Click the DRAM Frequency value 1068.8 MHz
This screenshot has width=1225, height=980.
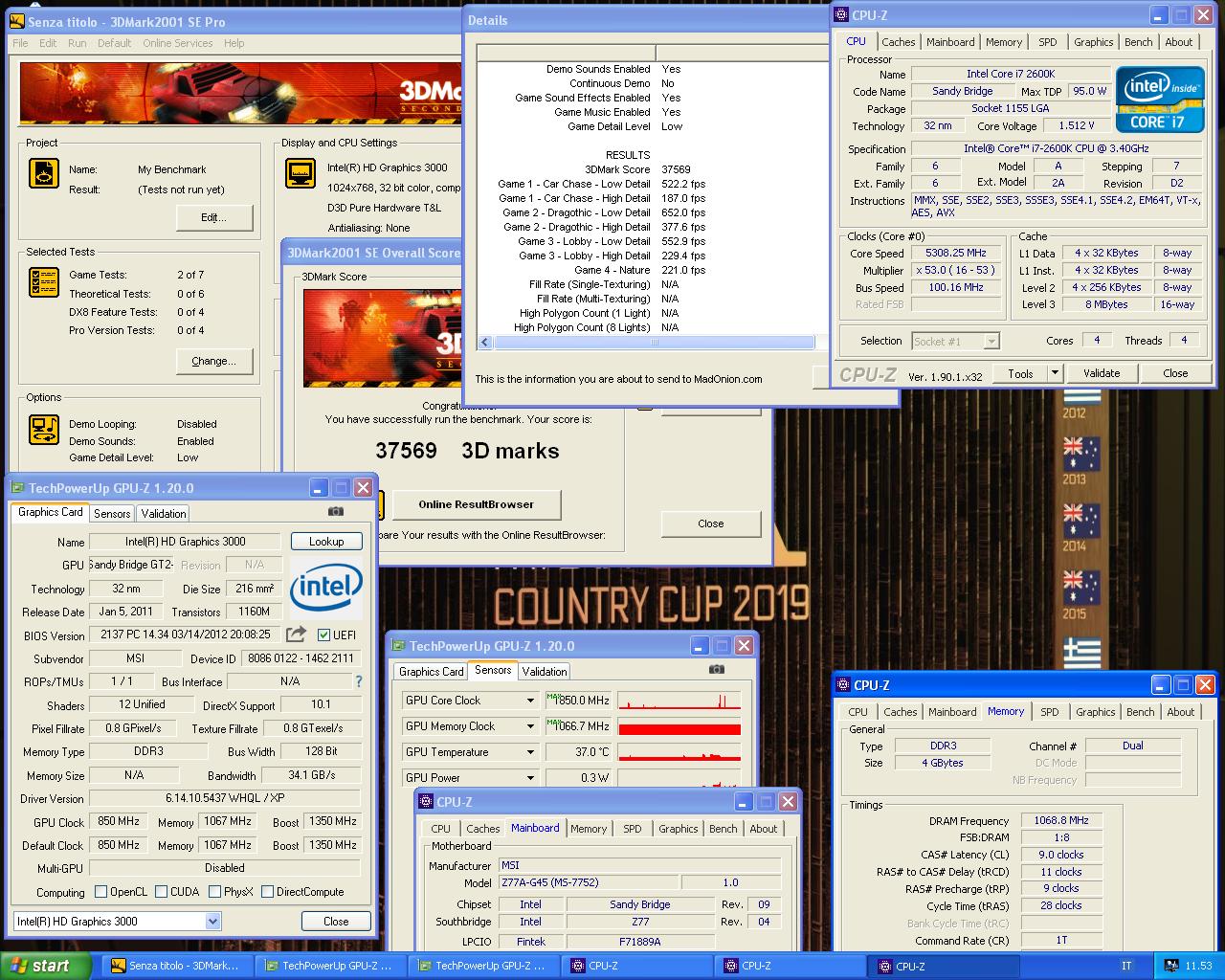click(x=1061, y=820)
